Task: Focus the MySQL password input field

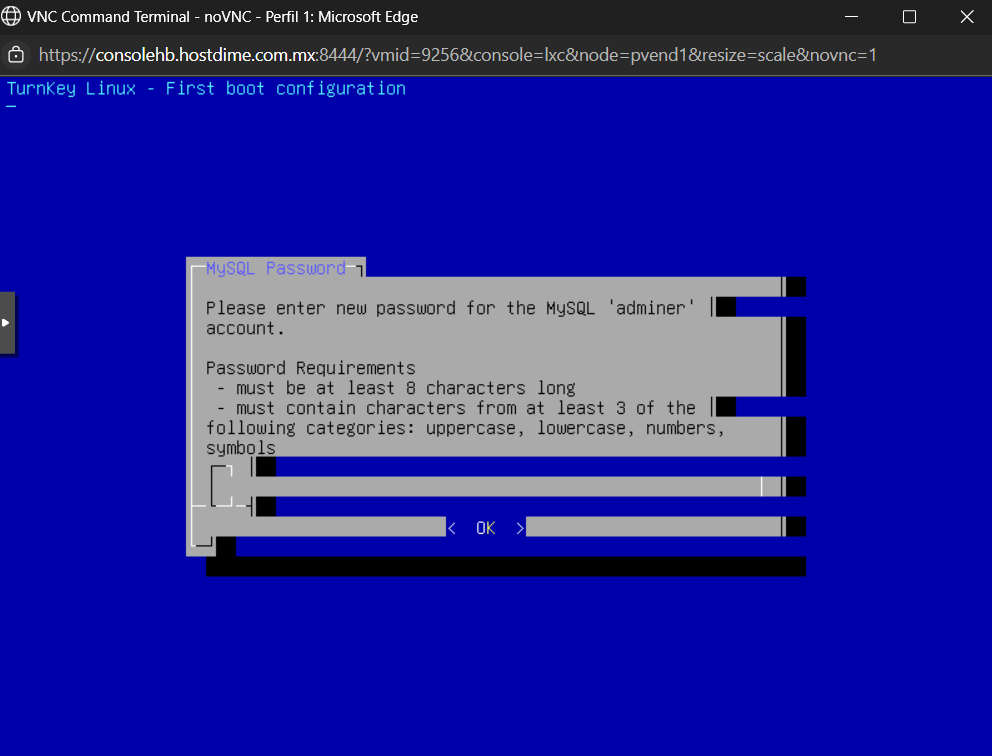Action: tap(500, 487)
